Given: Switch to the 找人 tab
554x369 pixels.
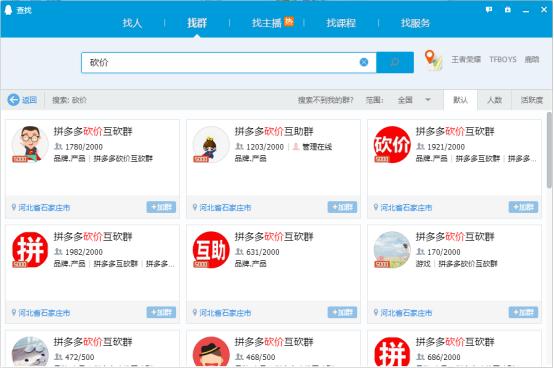Looking at the screenshot, I should coord(132,23).
